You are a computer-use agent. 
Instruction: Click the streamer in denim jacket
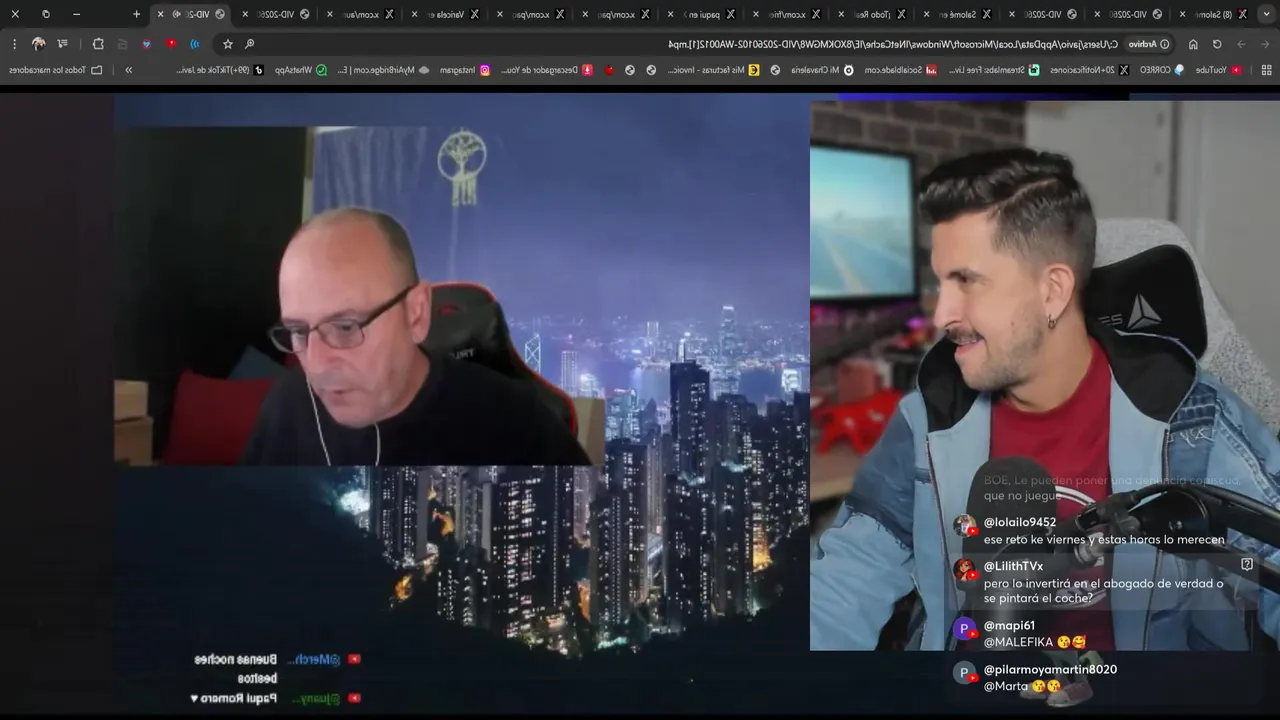tap(1044, 375)
